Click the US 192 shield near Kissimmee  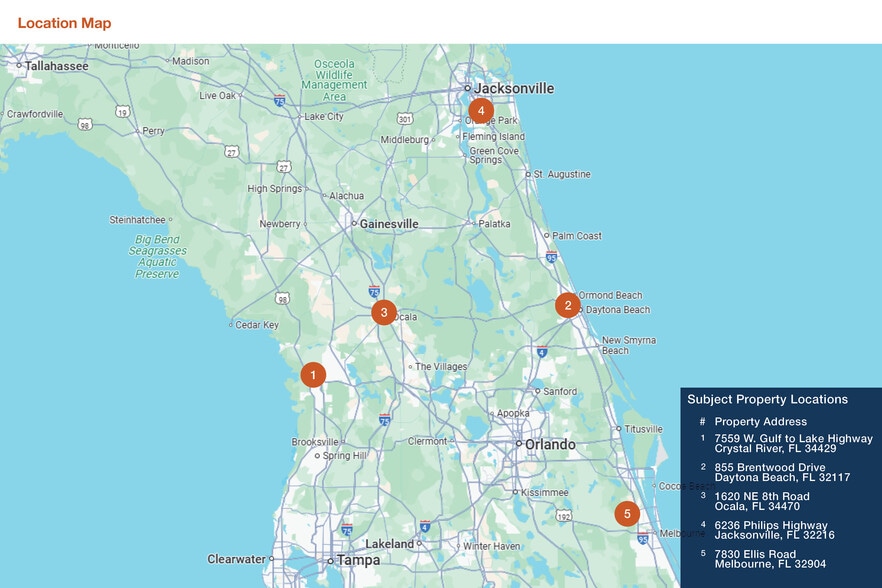coord(564,515)
